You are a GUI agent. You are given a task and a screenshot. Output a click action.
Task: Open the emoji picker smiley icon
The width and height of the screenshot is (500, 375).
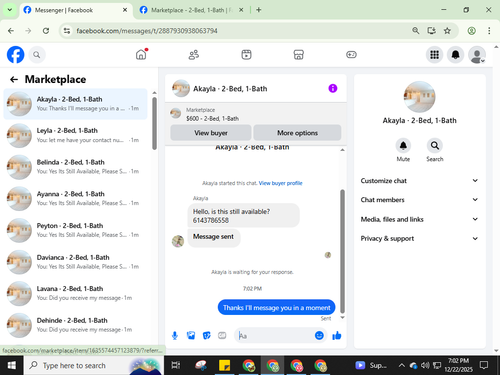[319, 335]
